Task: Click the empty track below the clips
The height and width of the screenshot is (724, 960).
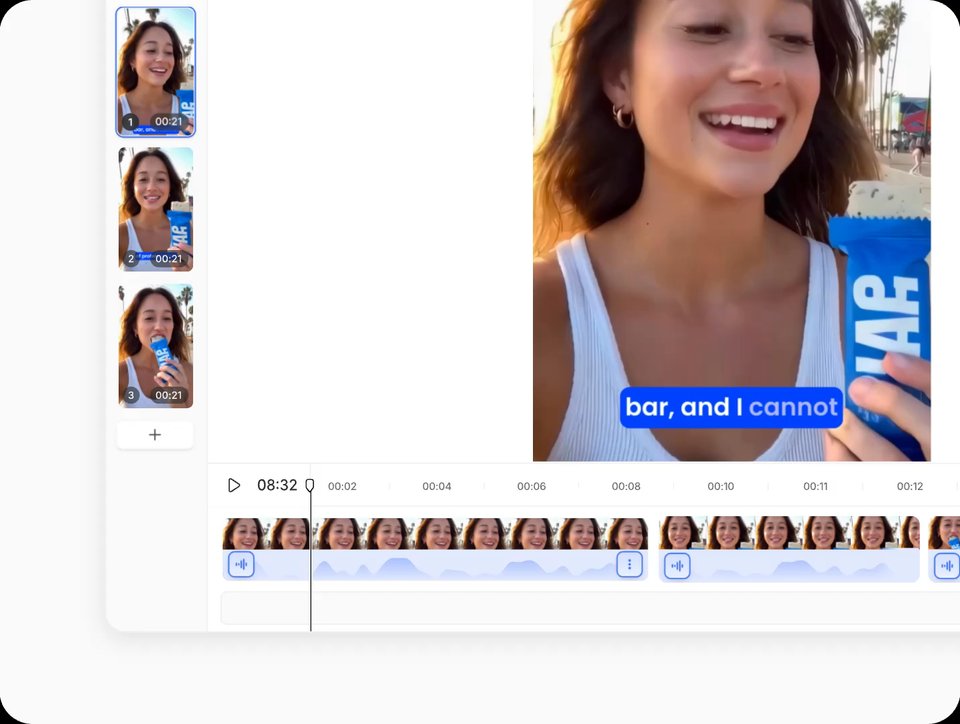Action: 588,608
